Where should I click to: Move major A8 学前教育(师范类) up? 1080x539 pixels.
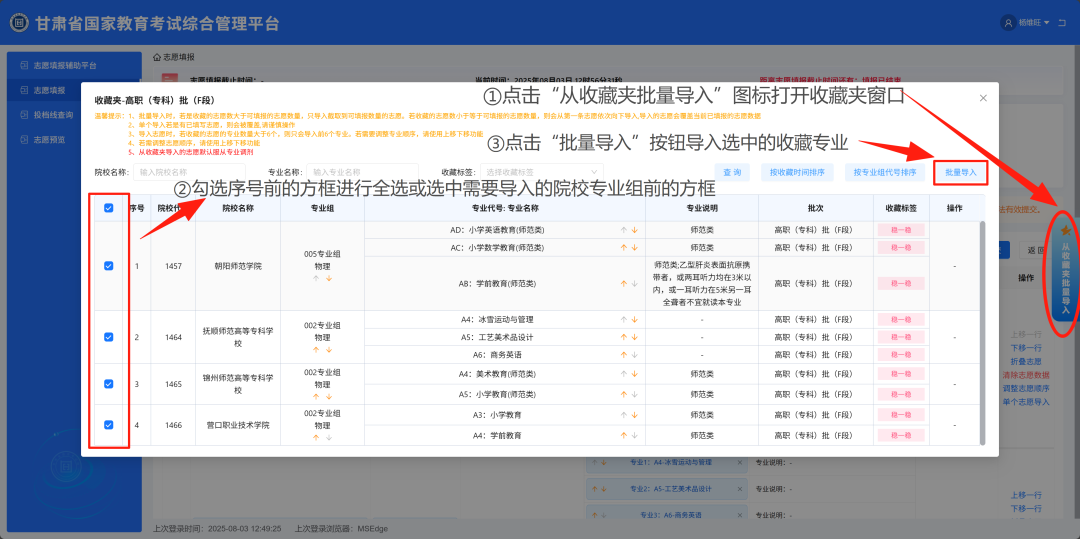(624, 283)
